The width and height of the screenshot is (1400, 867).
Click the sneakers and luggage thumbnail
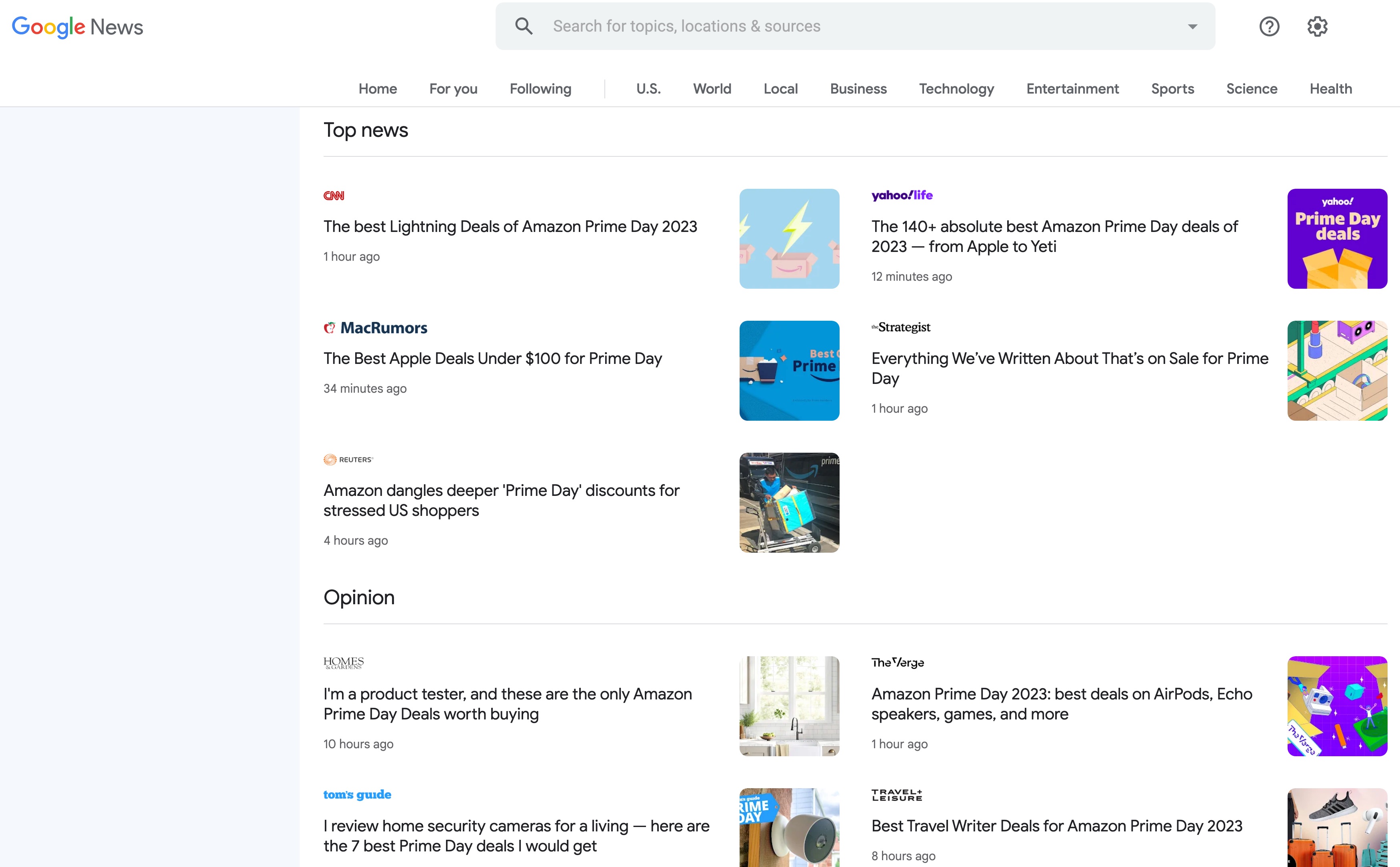coord(1337,827)
